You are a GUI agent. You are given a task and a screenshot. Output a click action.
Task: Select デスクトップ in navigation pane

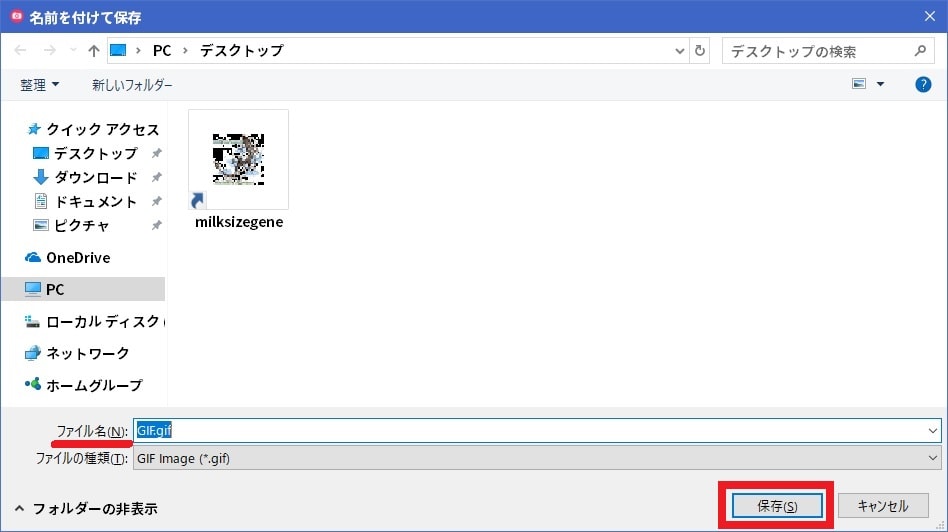85,153
